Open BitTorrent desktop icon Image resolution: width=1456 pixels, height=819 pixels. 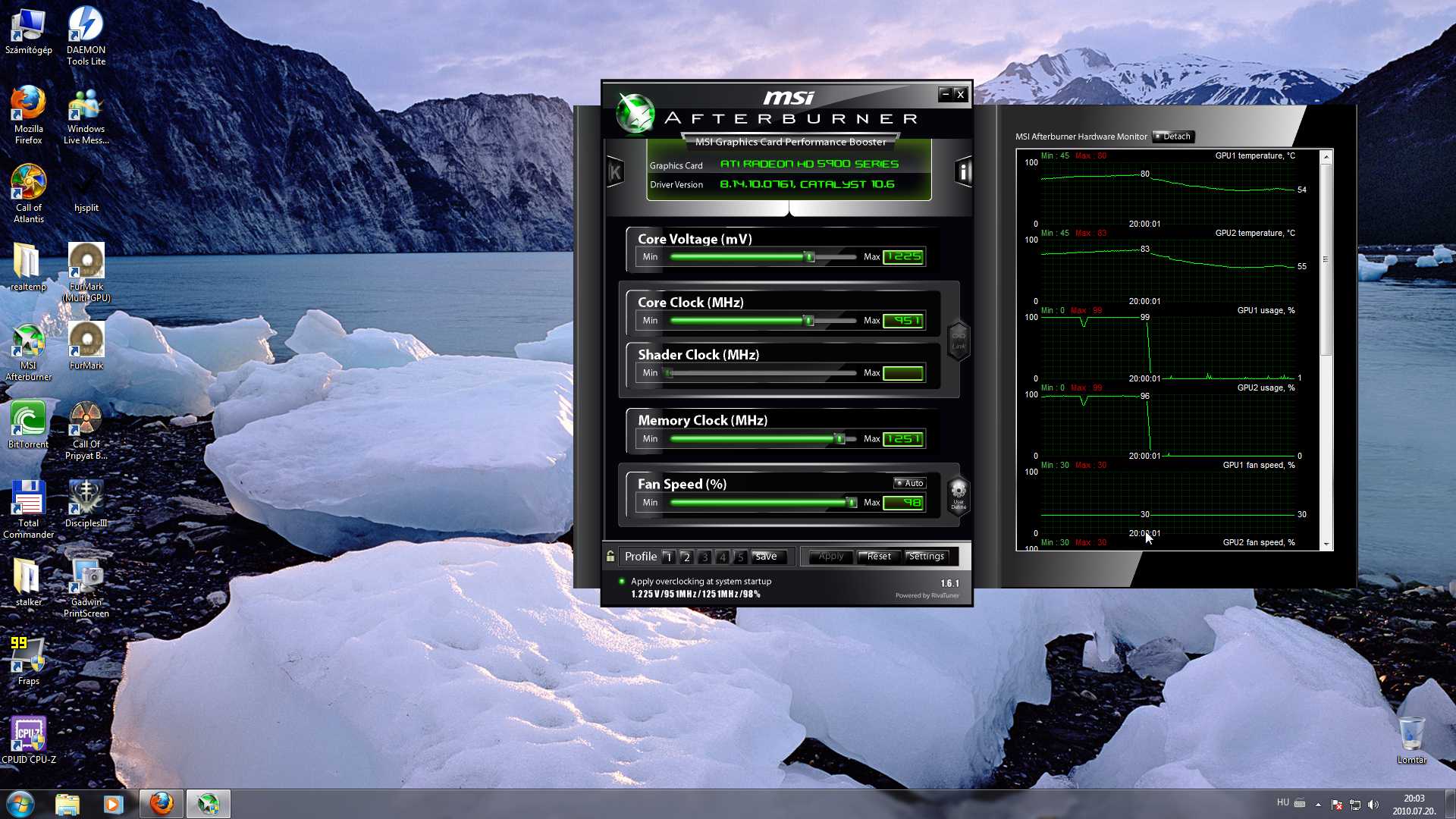click(x=28, y=425)
